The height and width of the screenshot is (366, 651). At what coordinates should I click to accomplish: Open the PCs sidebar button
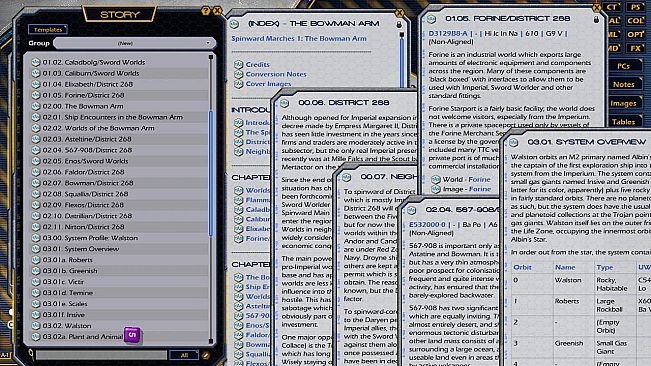point(624,66)
